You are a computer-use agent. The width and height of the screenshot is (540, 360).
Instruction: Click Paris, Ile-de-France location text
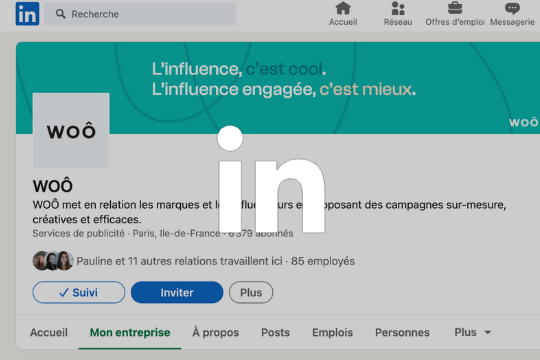(x=176, y=234)
